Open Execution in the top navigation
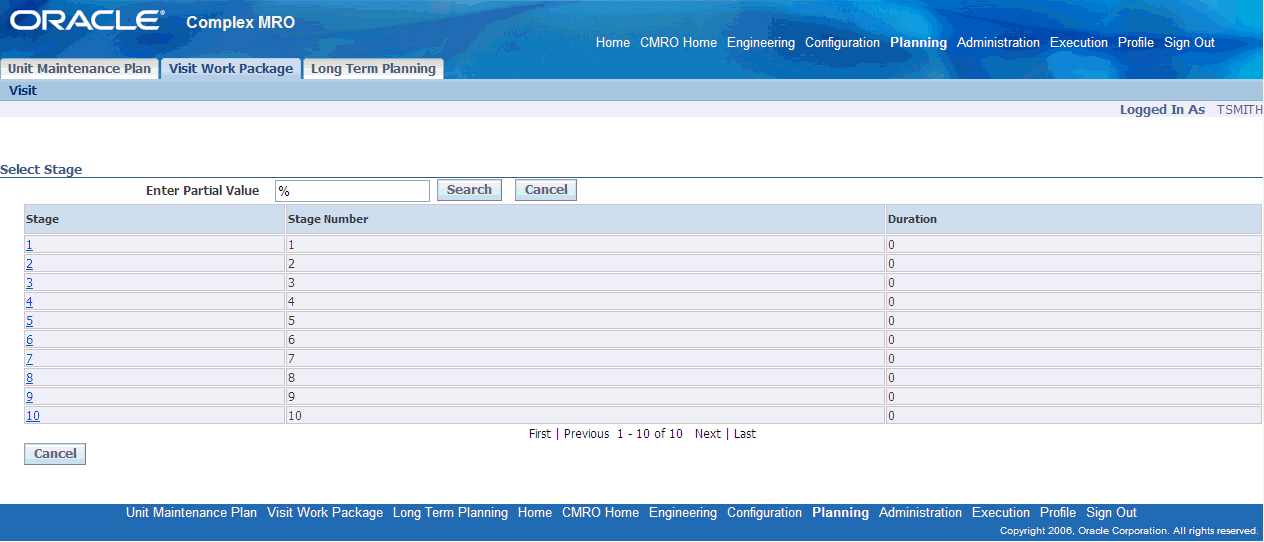The image size is (1264, 542). coord(1079,43)
